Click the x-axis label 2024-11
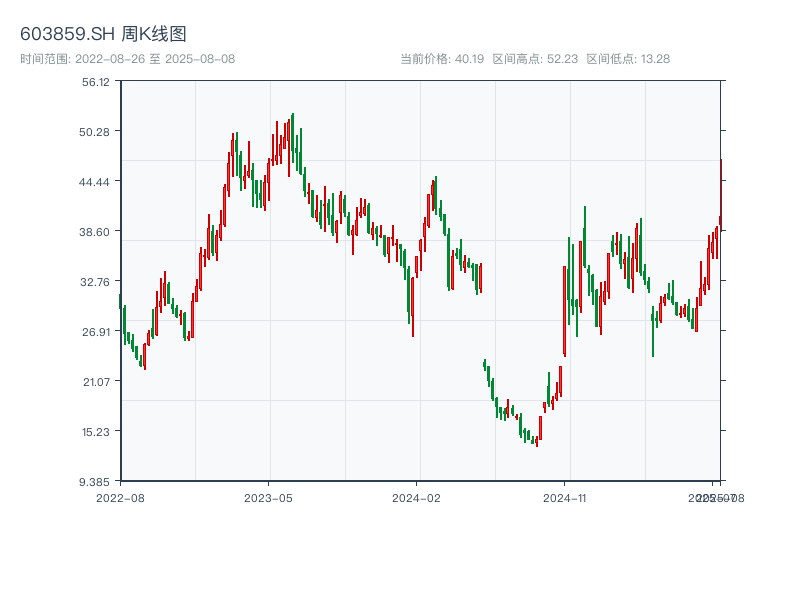800x600 pixels. click(x=565, y=498)
